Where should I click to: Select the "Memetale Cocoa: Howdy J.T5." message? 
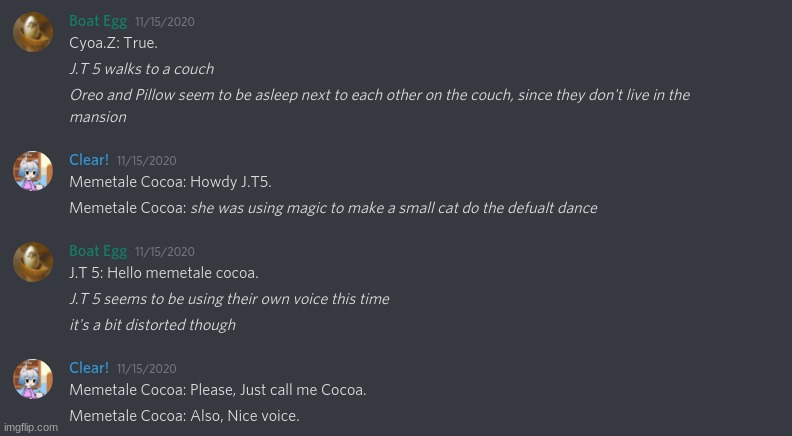pyautogui.click(x=170, y=182)
